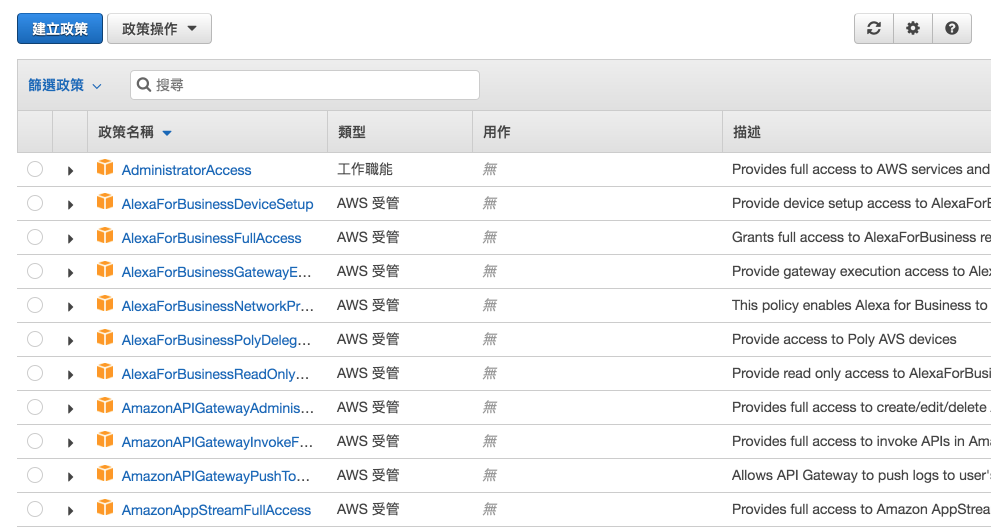Expand the AdministratorAccess row details
Screen dimensions: 991x528
pyautogui.click(x=70, y=171)
